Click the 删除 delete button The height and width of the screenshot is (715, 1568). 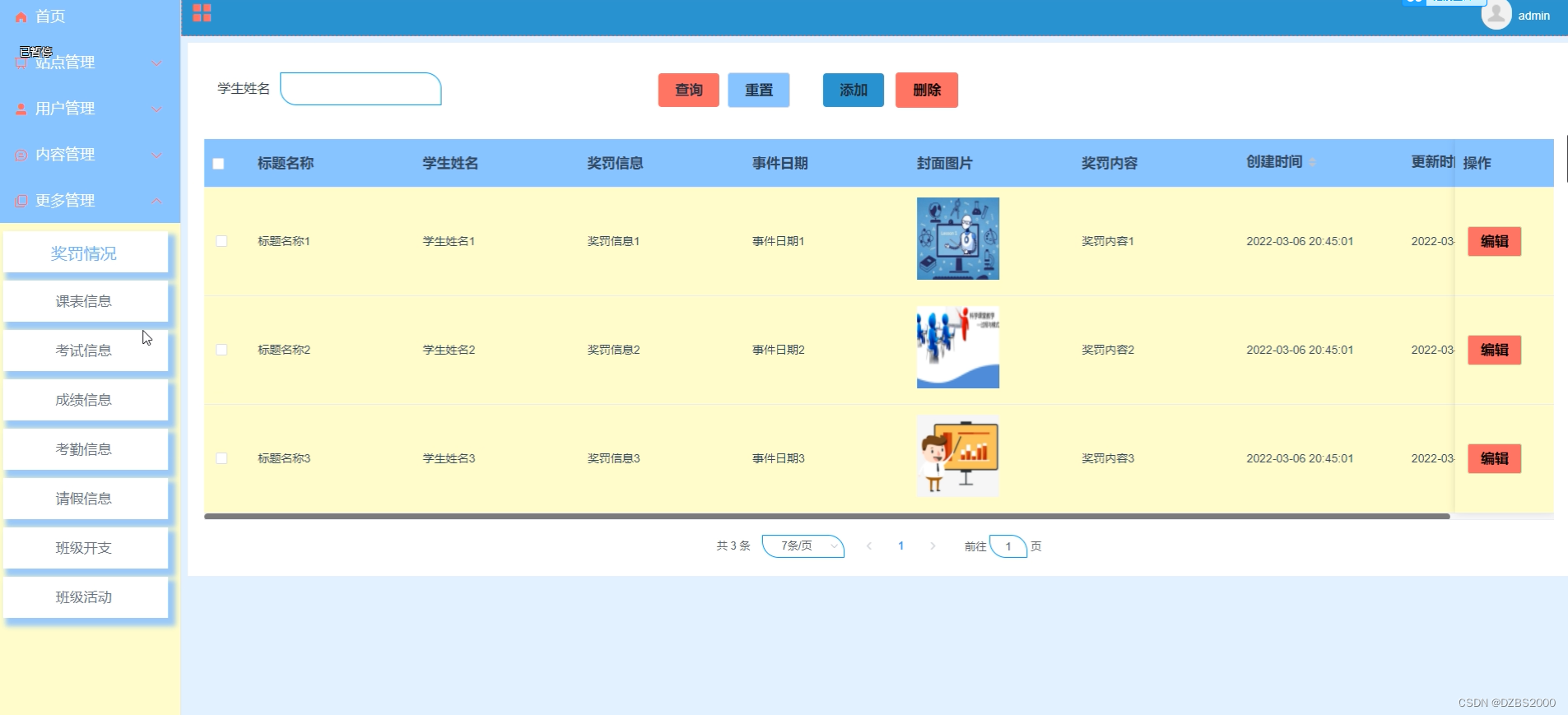(x=927, y=91)
